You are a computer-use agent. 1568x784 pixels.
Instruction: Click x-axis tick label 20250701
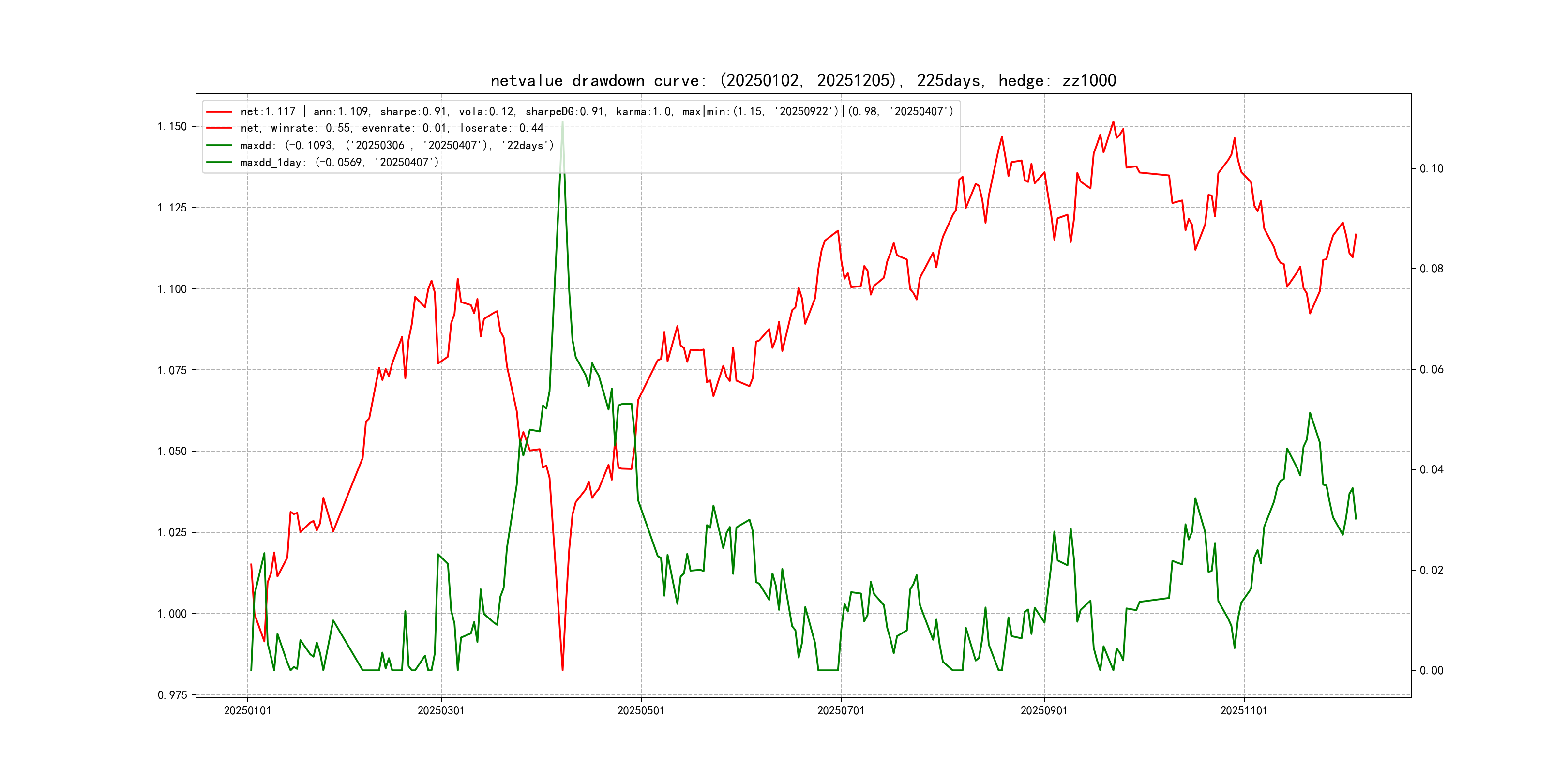click(841, 710)
